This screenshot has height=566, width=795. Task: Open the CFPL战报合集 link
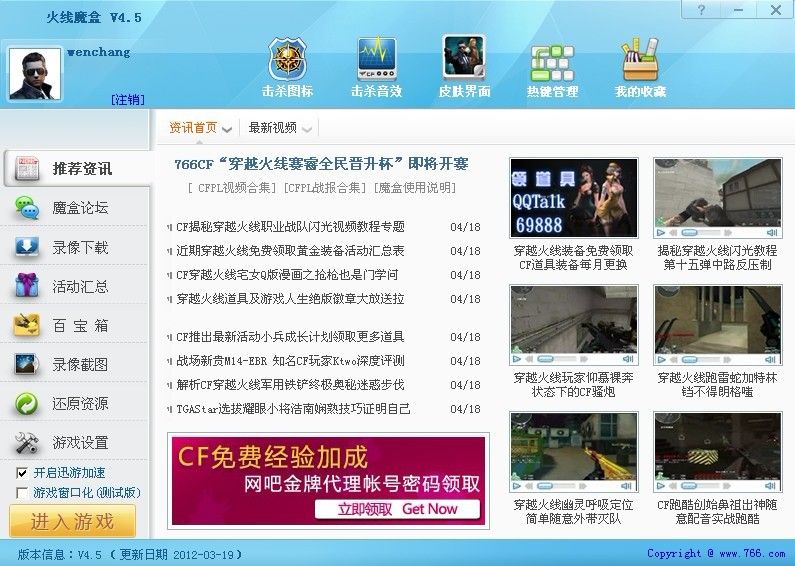[x=324, y=188]
